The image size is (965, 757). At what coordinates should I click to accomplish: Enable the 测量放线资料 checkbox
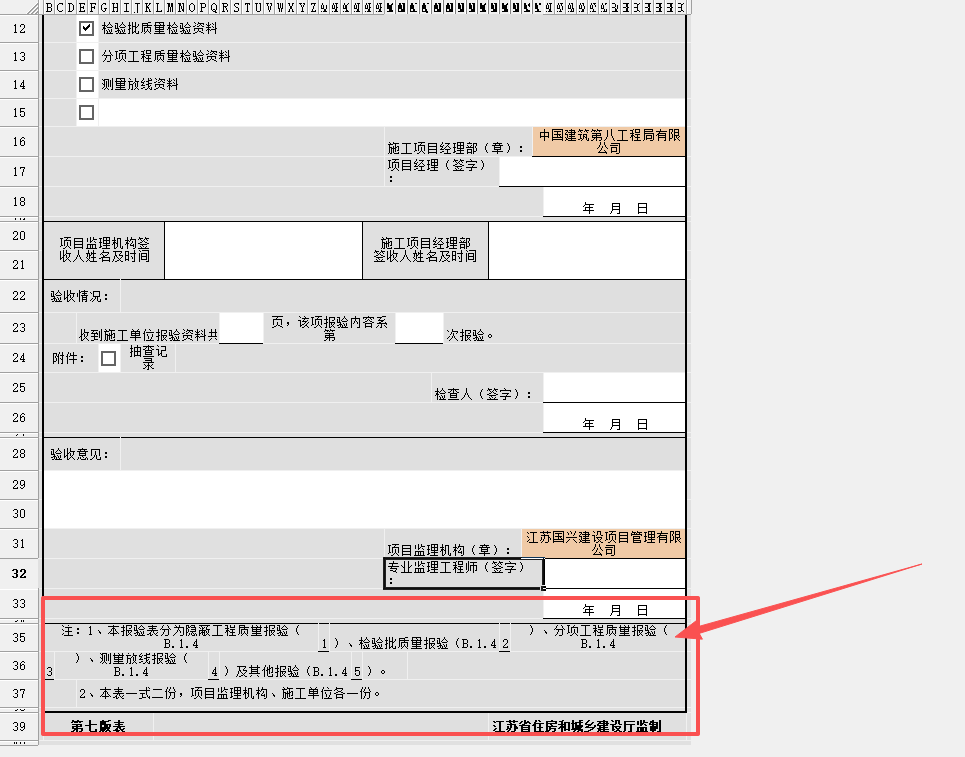point(86,84)
